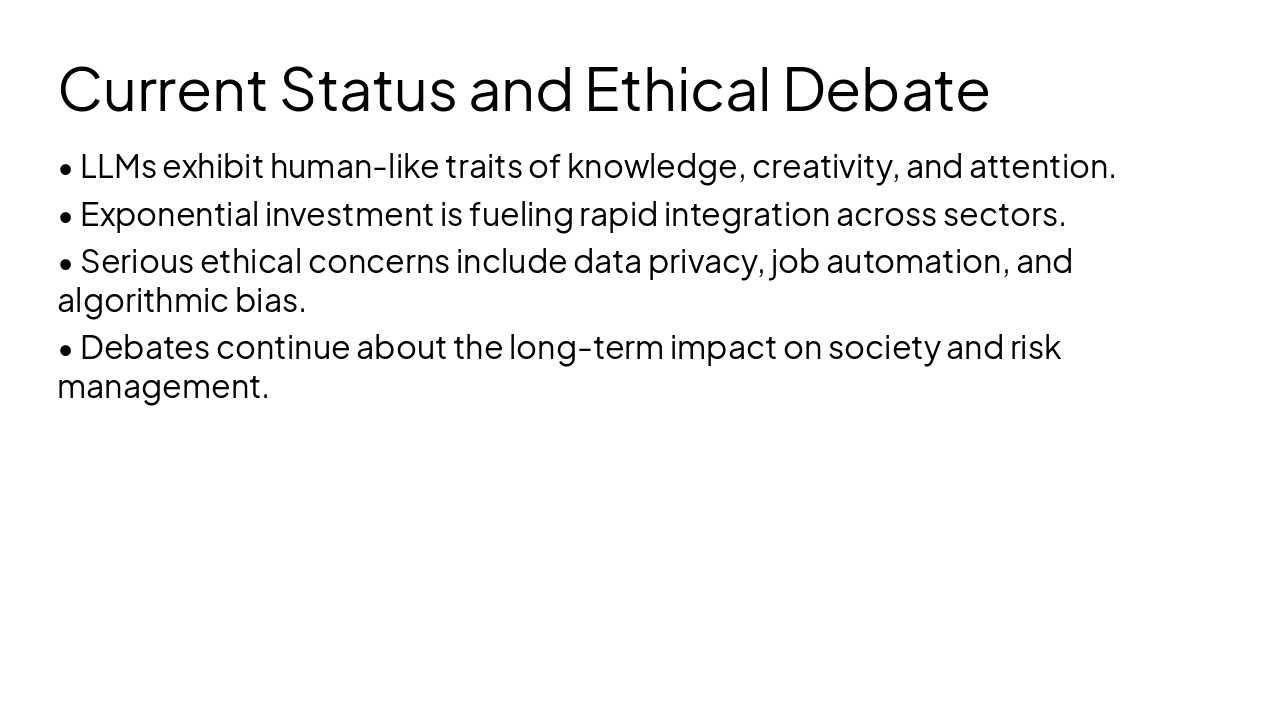This screenshot has width=1280, height=720.
Task: Click the bullet marker before 'Exponential'
Action: point(66,216)
